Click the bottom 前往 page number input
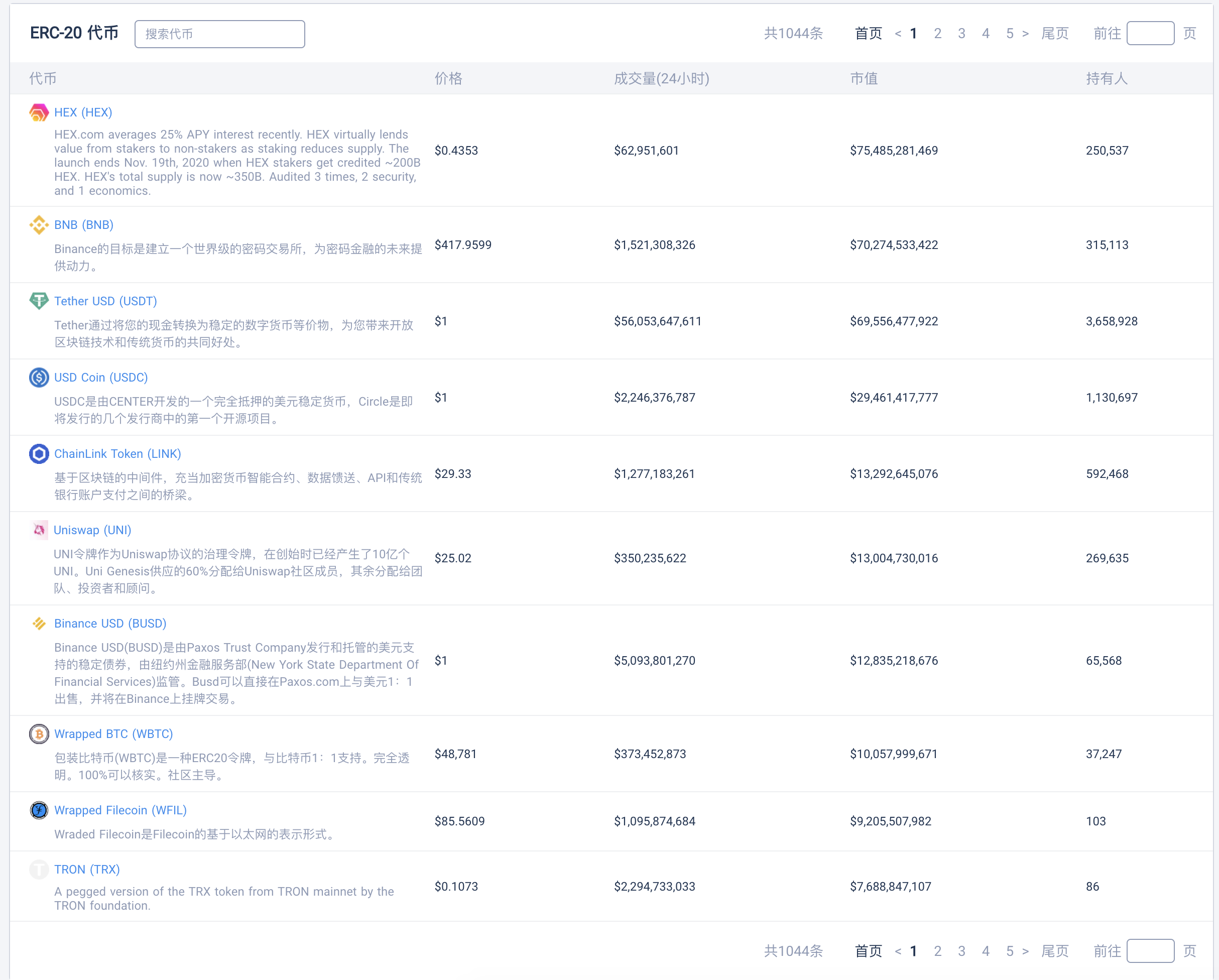 [x=1150, y=950]
